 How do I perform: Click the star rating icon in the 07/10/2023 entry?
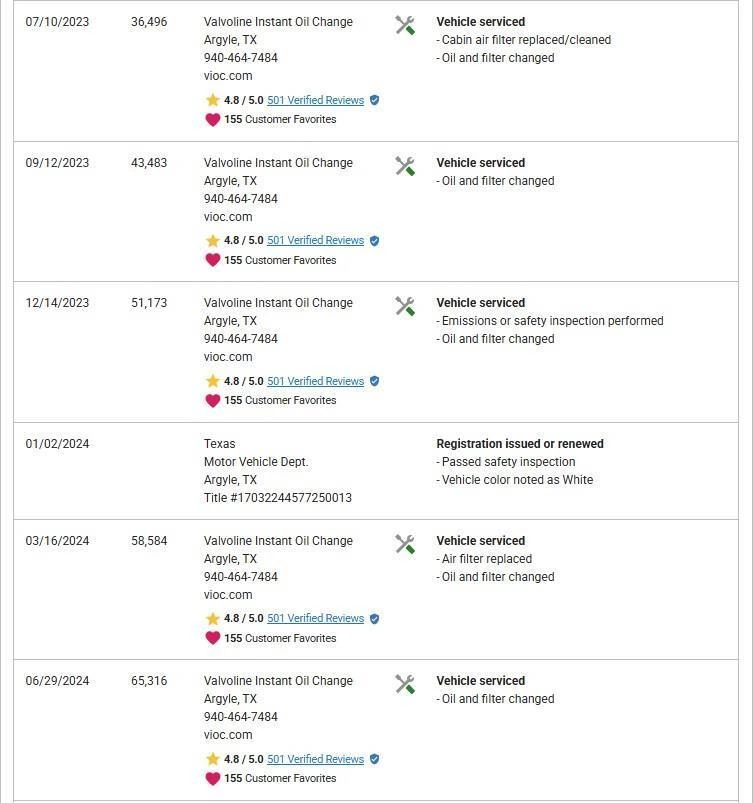tap(212, 100)
